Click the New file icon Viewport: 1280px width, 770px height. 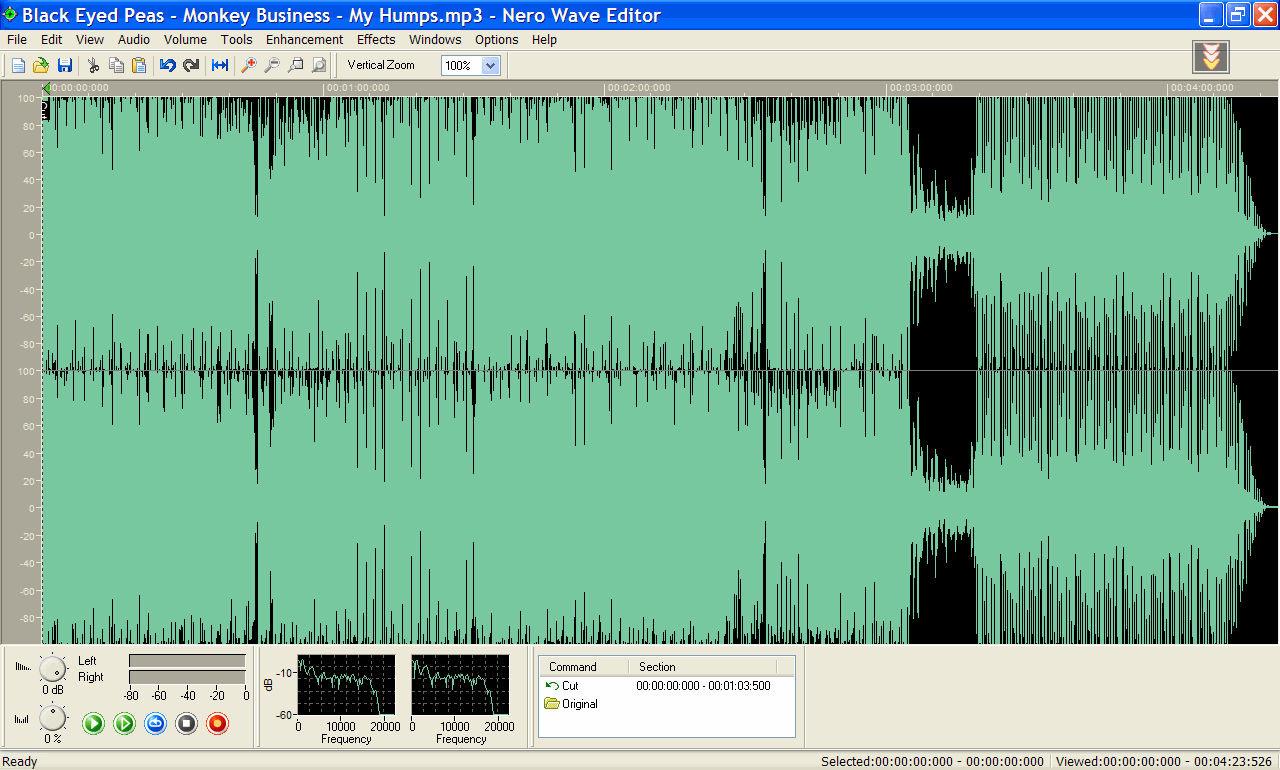18,65
